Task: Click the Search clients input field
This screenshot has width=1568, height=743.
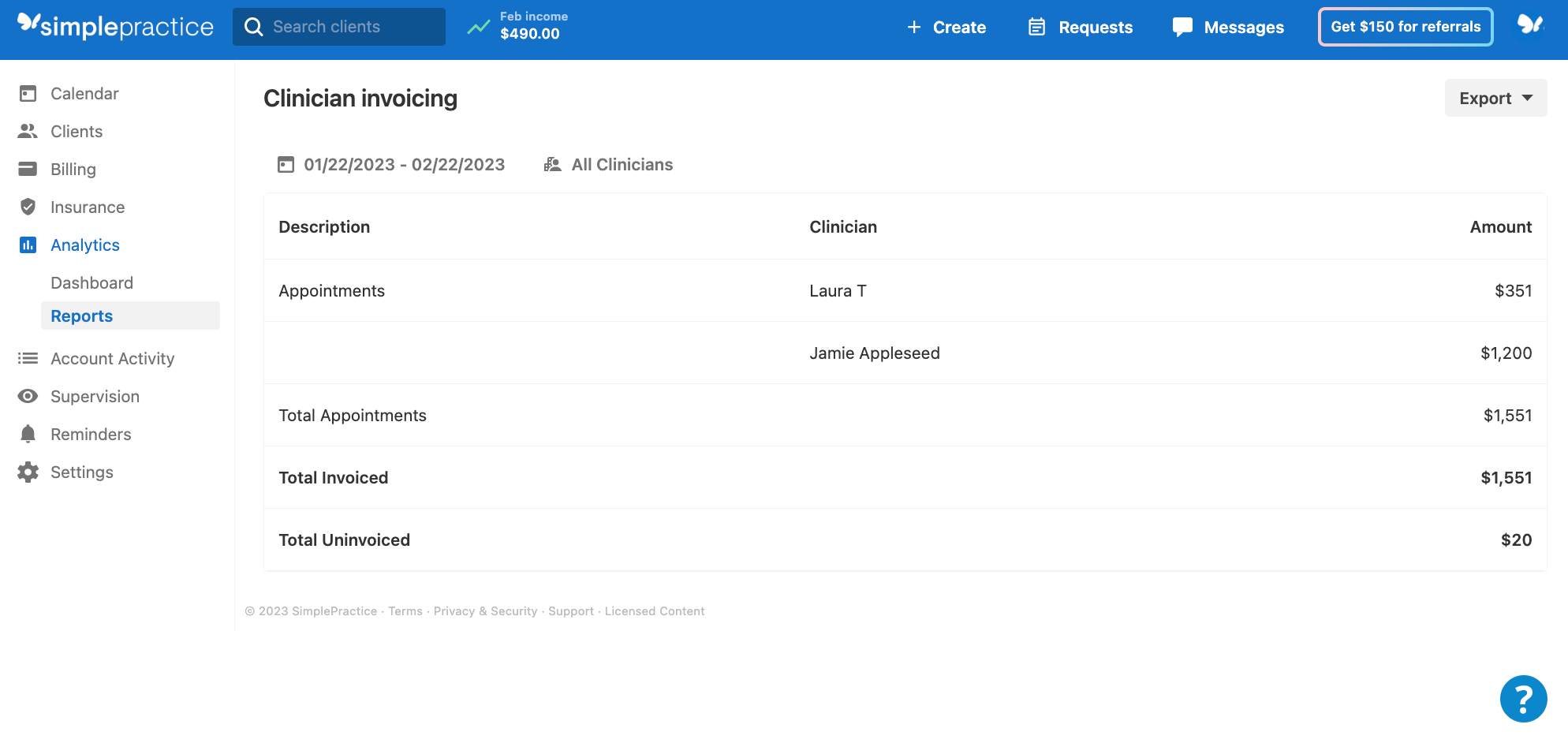Action: pos(338,26)
